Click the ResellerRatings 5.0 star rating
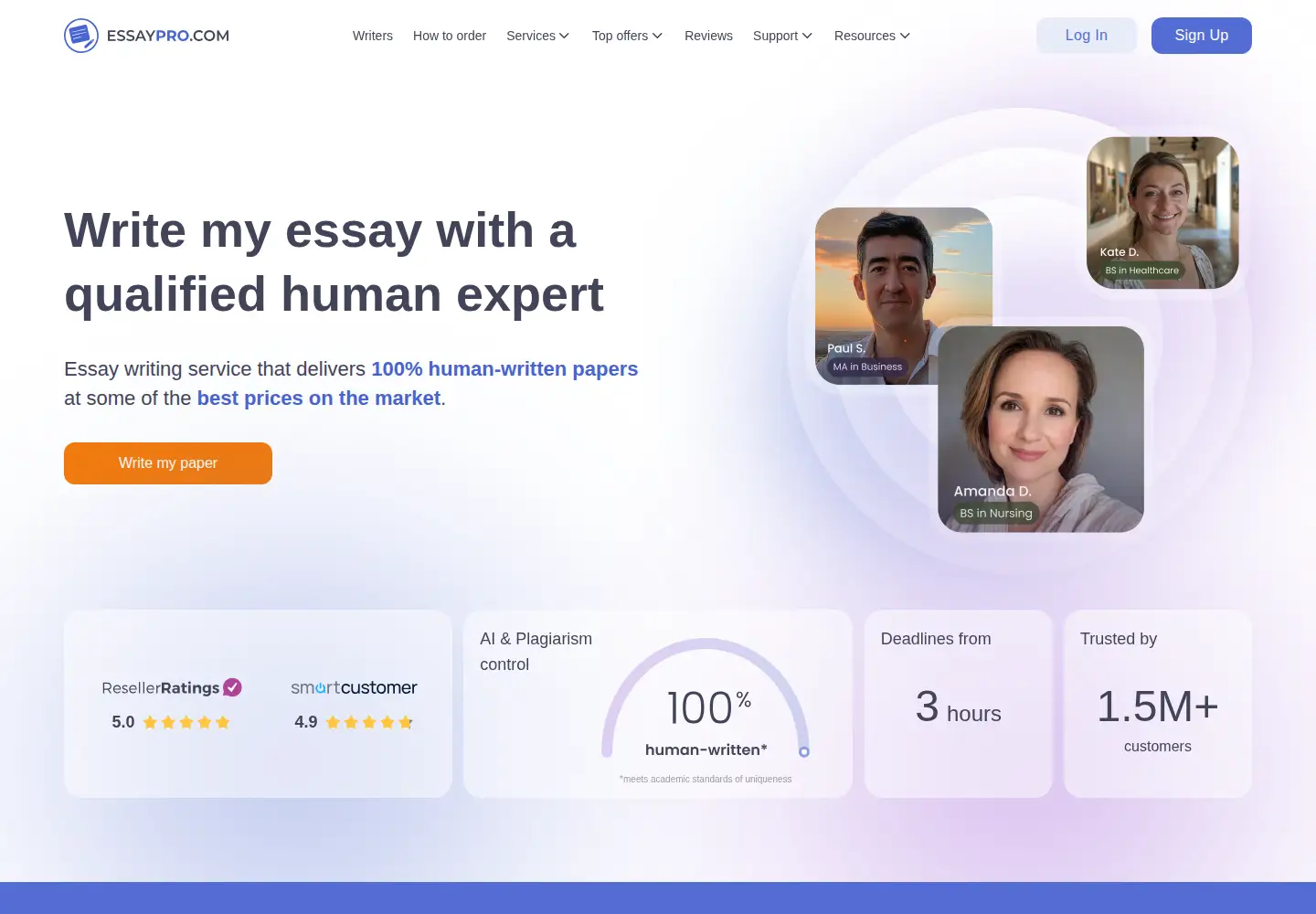Image resolution: width=1316 pixels, height=914 pixels. (x=171, y=722)
